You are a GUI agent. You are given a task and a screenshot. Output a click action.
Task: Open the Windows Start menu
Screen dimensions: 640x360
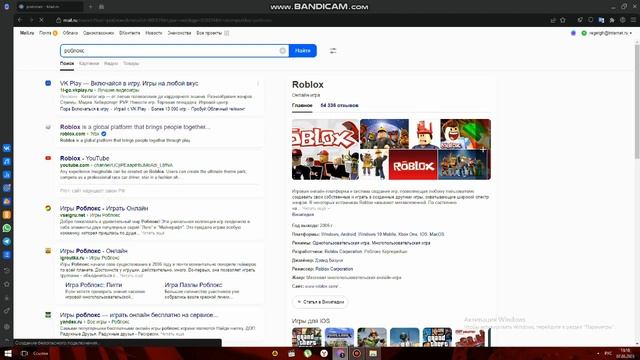[8, 353]
